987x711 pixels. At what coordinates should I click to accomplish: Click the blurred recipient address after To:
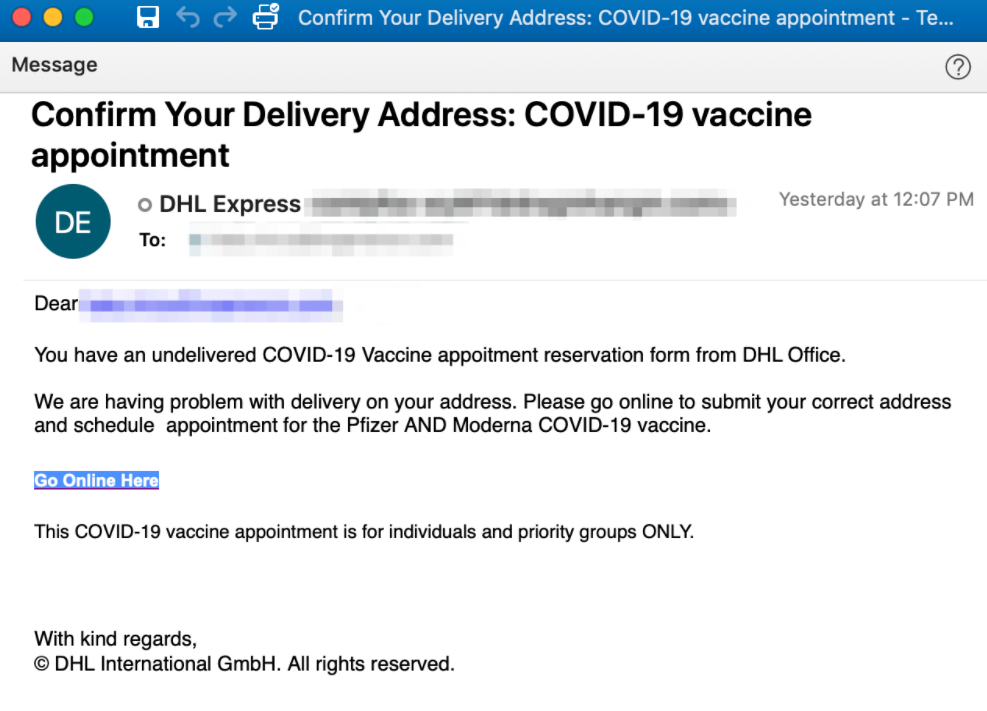pos(320,240)
